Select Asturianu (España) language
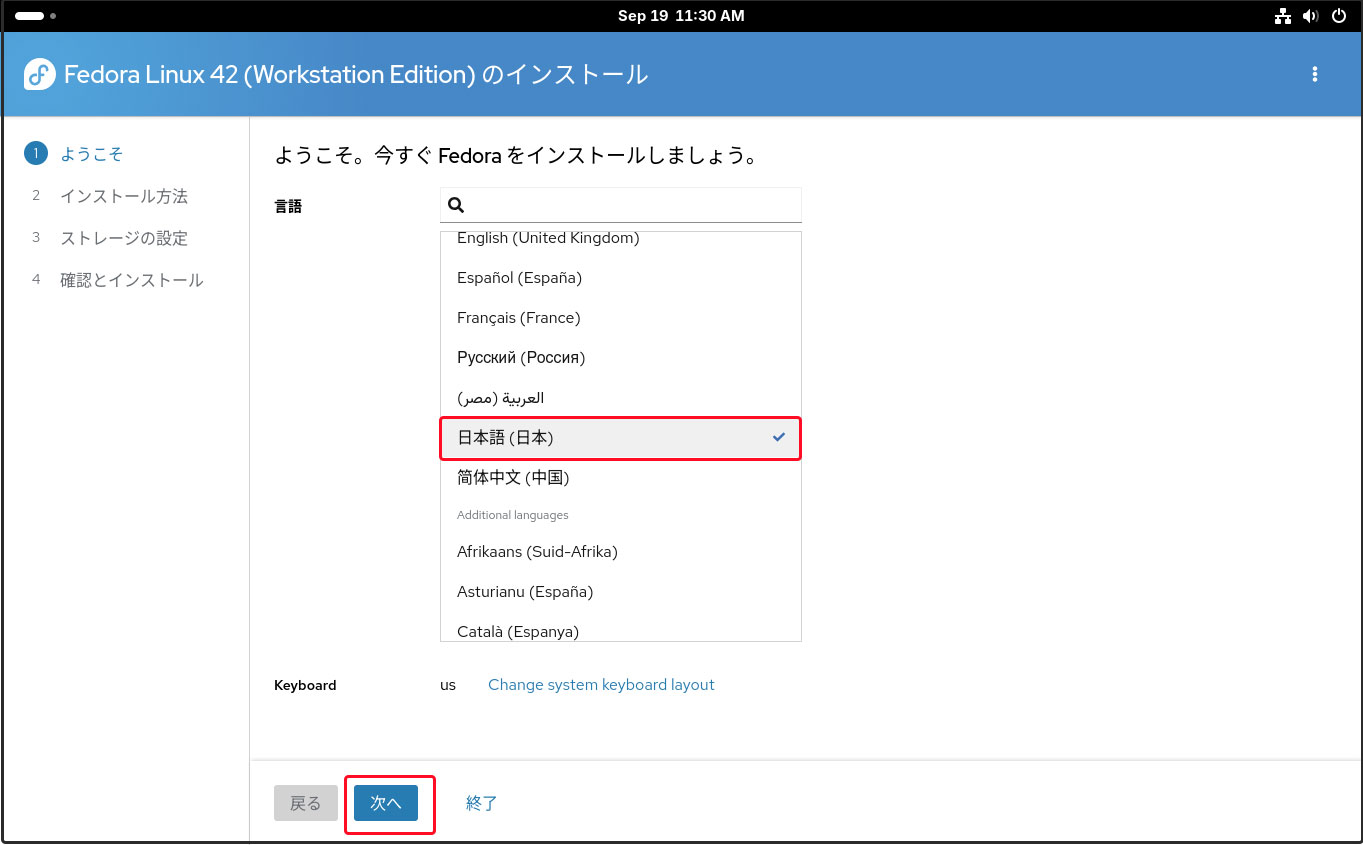Image resolution: width=1363 pixels, height=845 pixels. pyautogui.click(x=621, y=592)
